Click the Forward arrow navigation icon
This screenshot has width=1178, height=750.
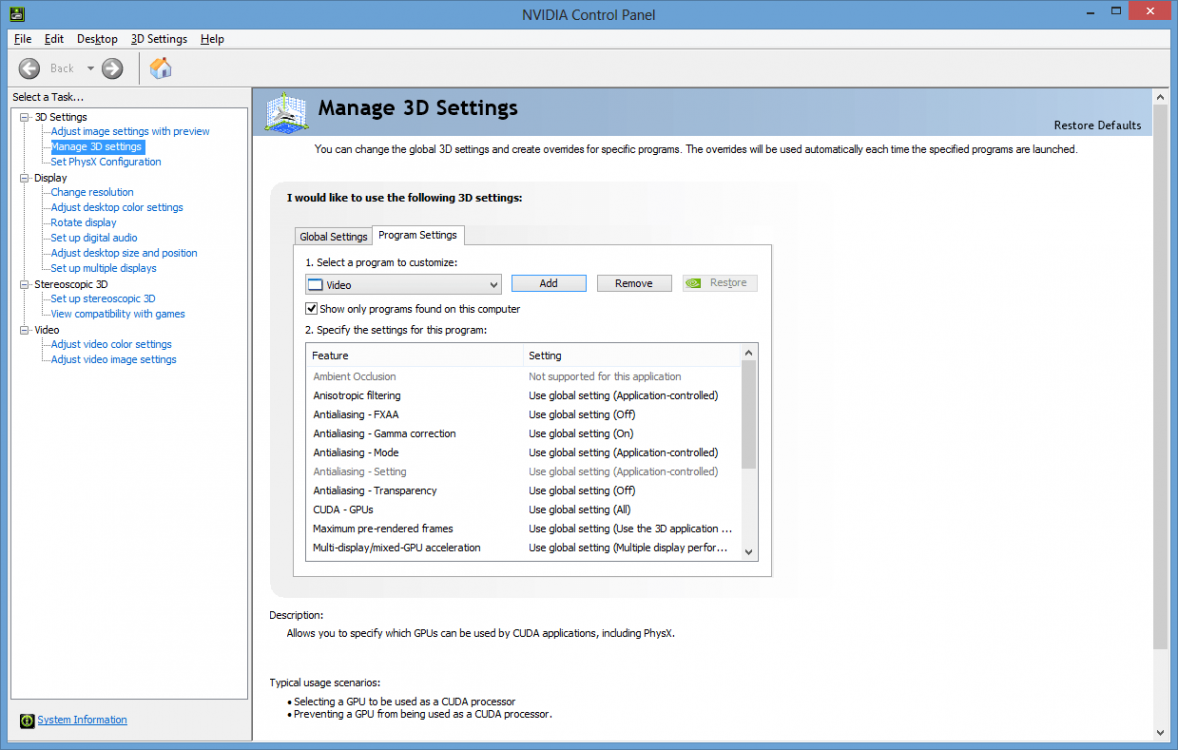coord(113,68)
